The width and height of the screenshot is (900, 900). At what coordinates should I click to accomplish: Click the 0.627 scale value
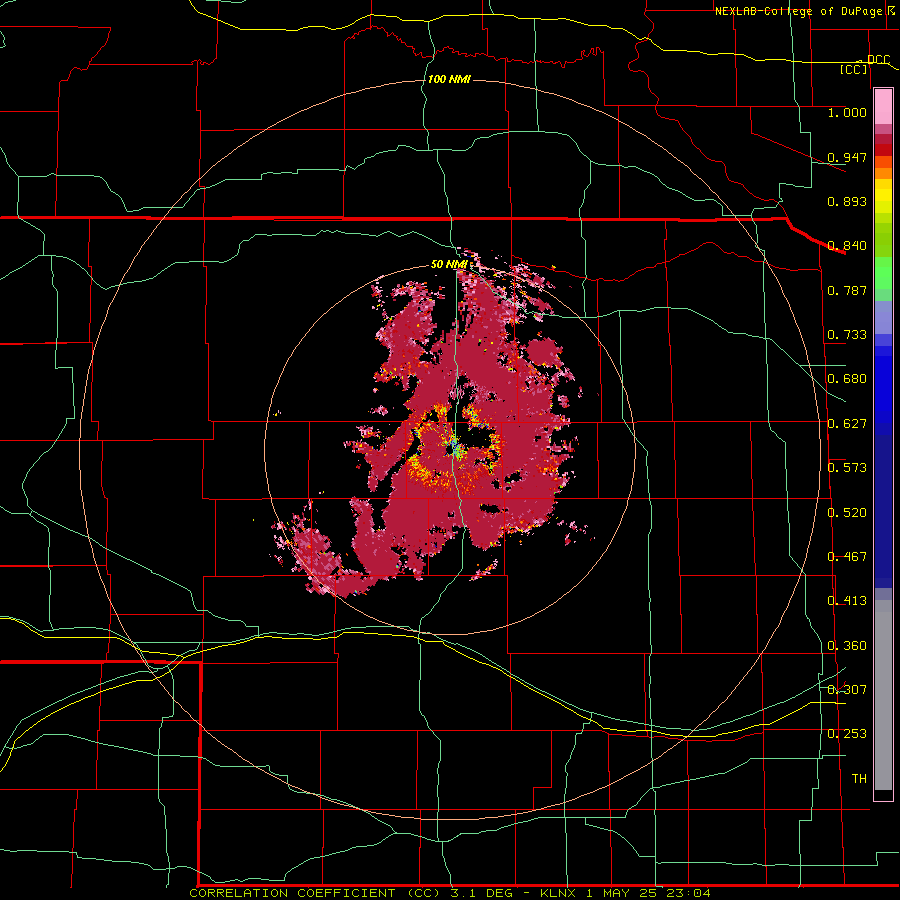(x=847, y=424)
